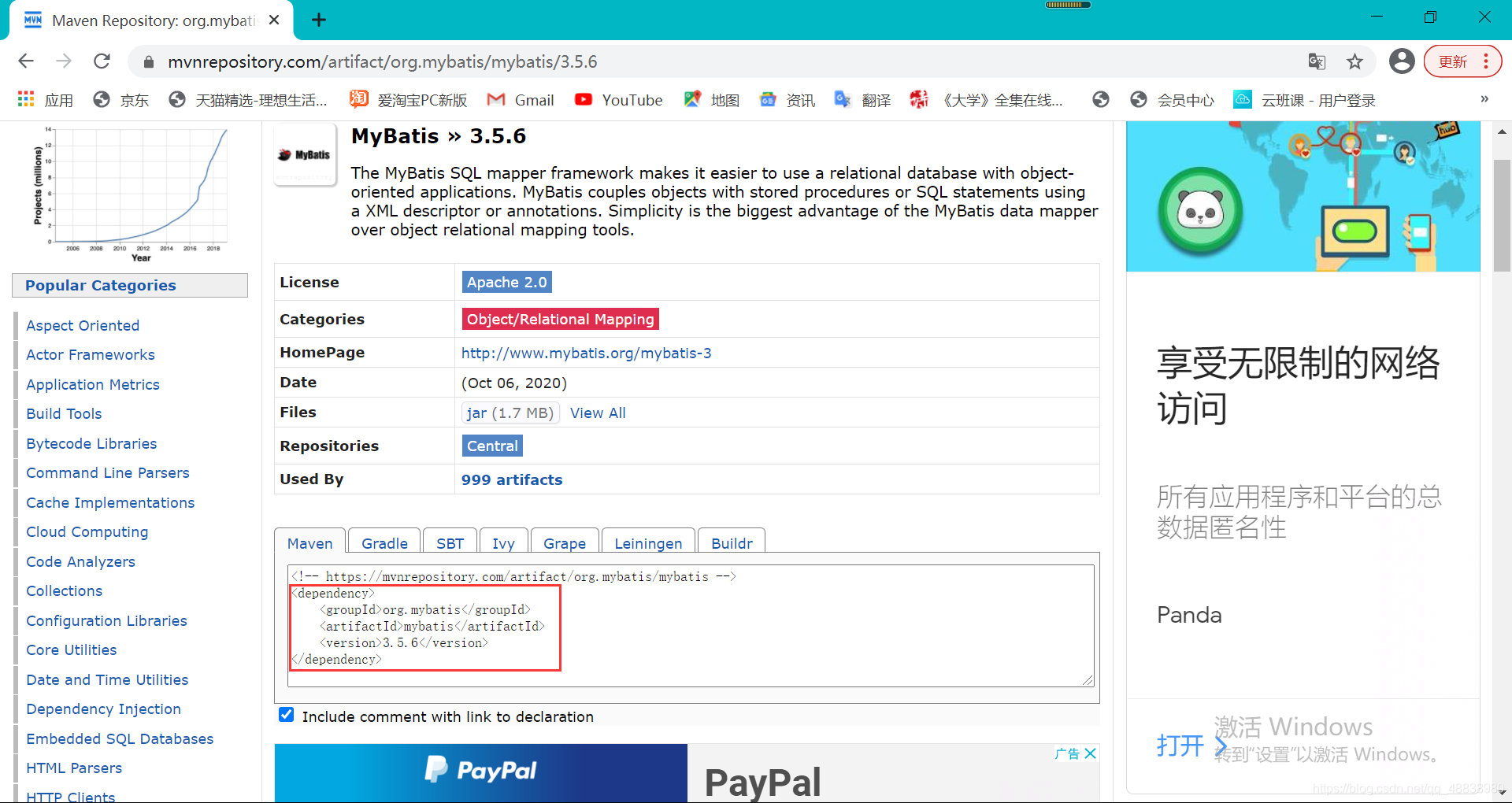Switch to the Buildr tab
1512x803 pixels.
pyautogui.click(x=732, y=542)
